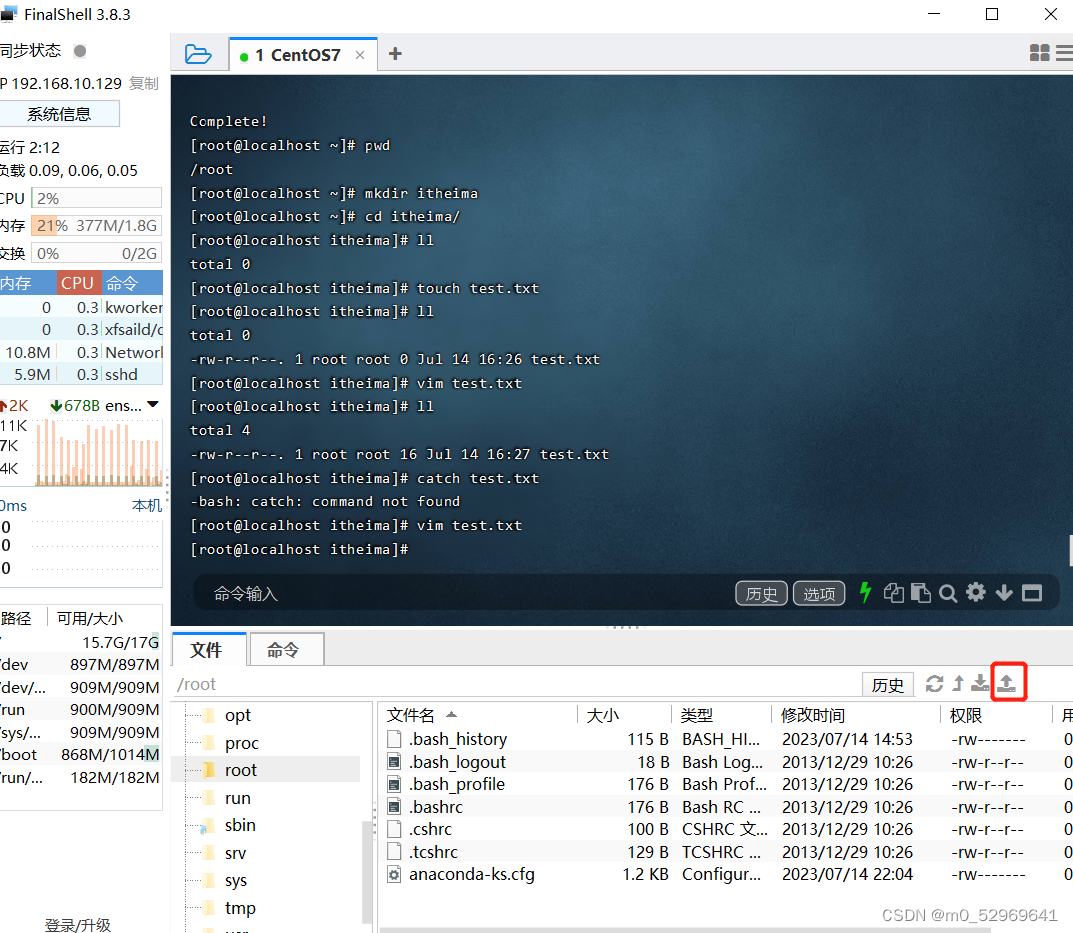Click the kworker process row
Image resolution: width=1073 pixels, height=933 pixels.
point(81,307)
